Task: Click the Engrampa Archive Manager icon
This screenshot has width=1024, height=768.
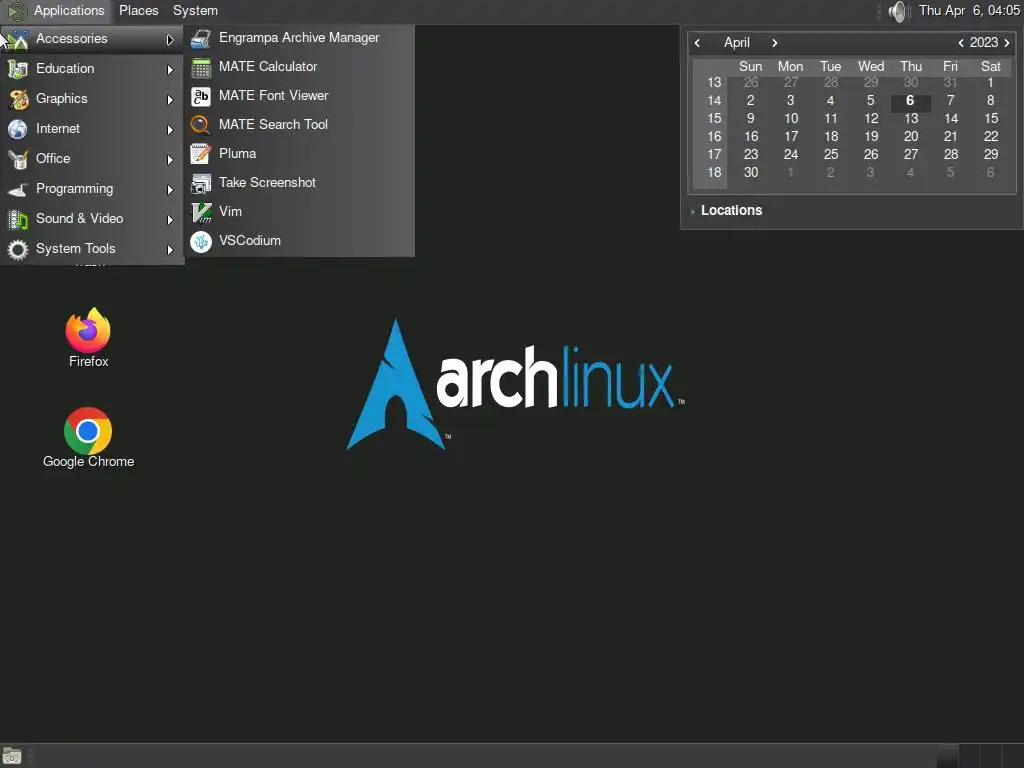Action: click(x=200, y=38)
